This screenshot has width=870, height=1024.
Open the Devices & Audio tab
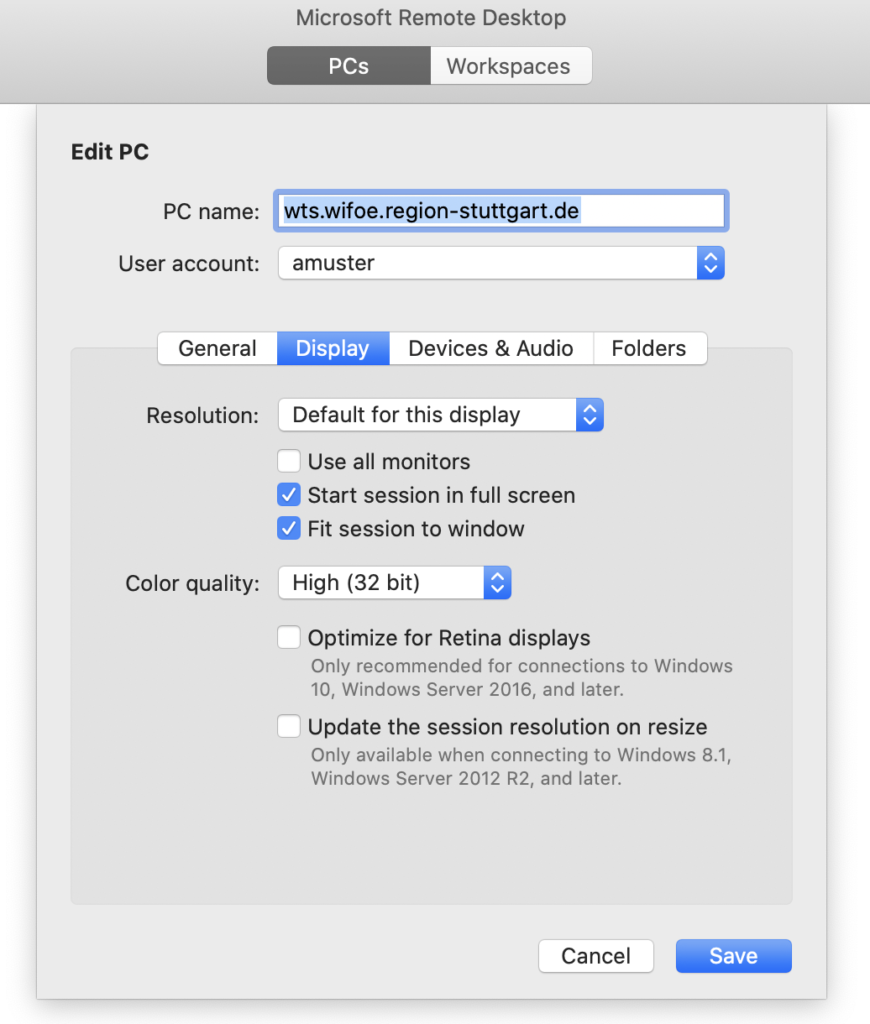(491, 349)
